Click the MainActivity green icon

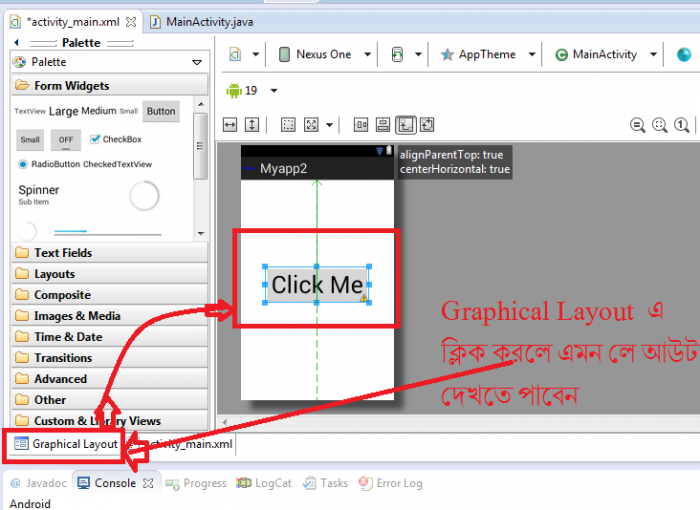[561, 54]
